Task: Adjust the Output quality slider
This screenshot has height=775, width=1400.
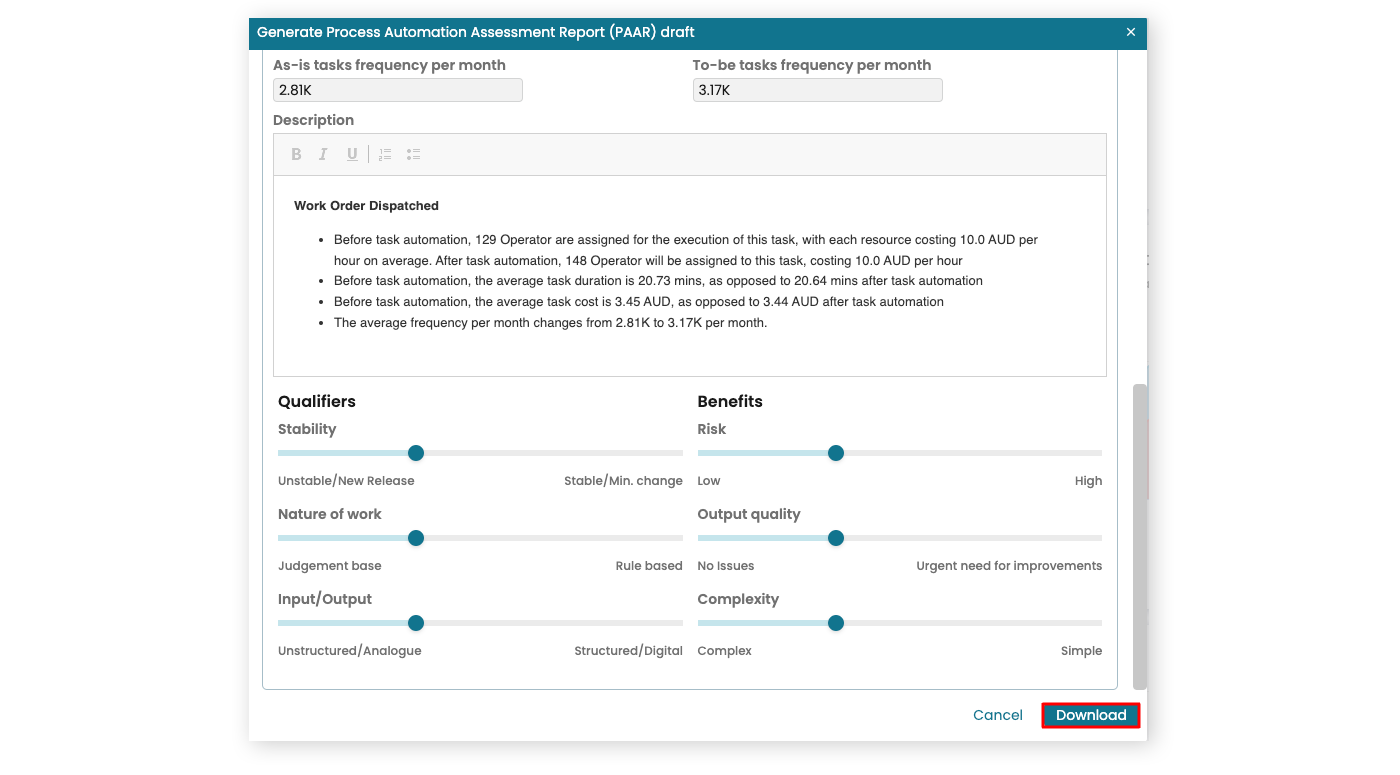Action: coord(836,538)
